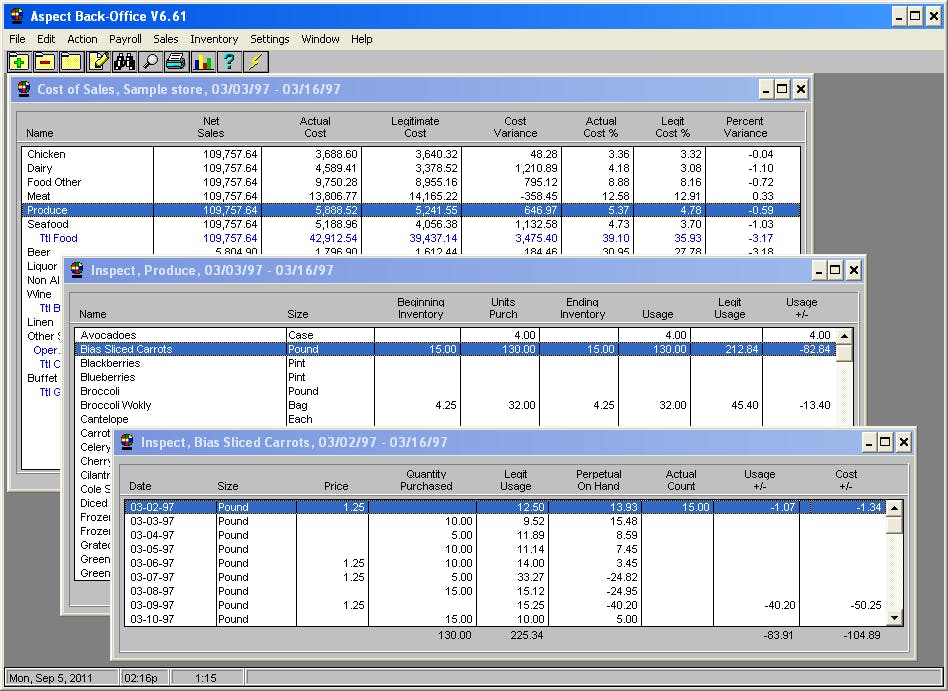Open the Inventory menu
This screenshot has height=691, width=948.
214,39
